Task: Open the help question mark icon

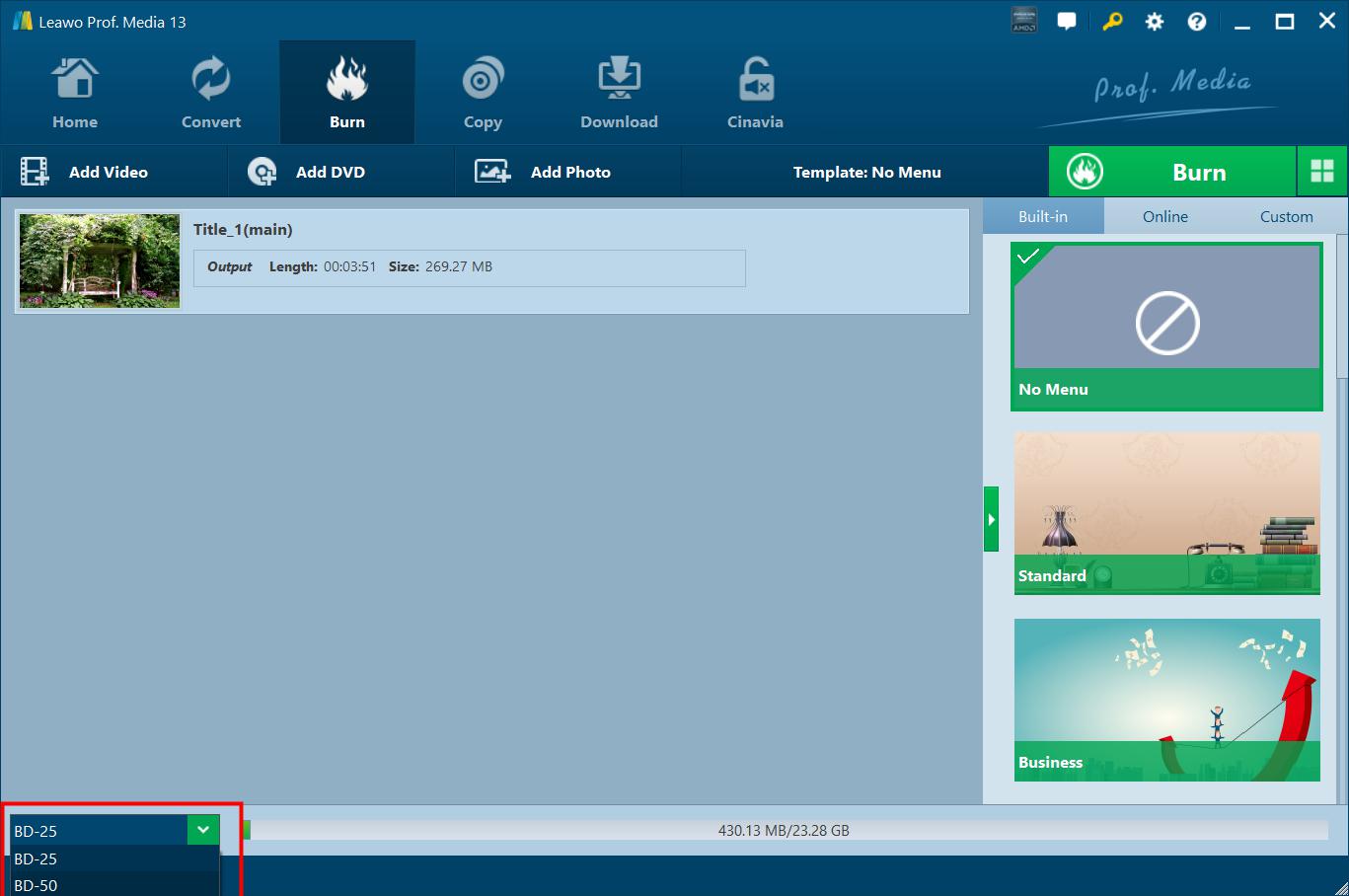Action: (x=1197, y=22)
